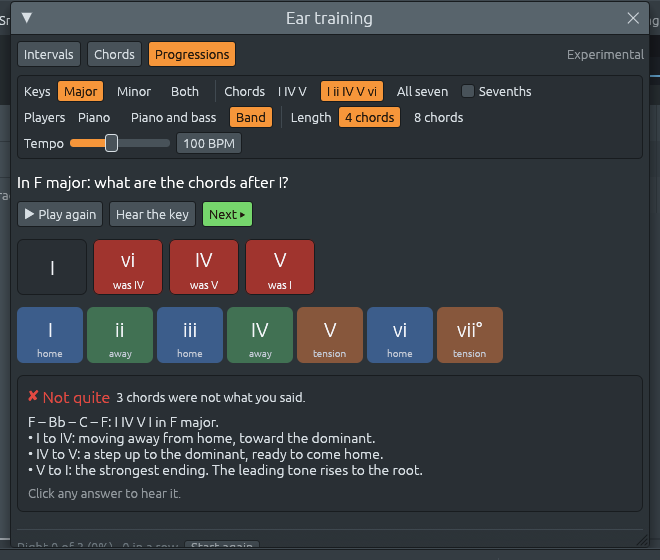Choose 8 chords length

click(439, 117)
